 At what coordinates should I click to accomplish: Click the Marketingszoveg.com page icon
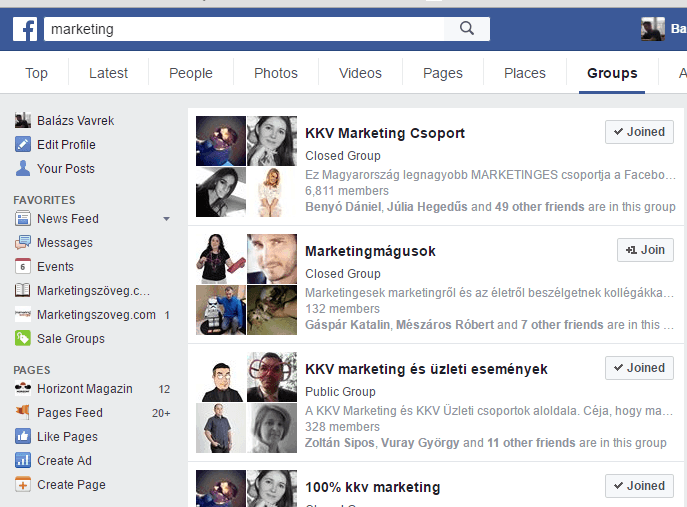pos(23,315)
